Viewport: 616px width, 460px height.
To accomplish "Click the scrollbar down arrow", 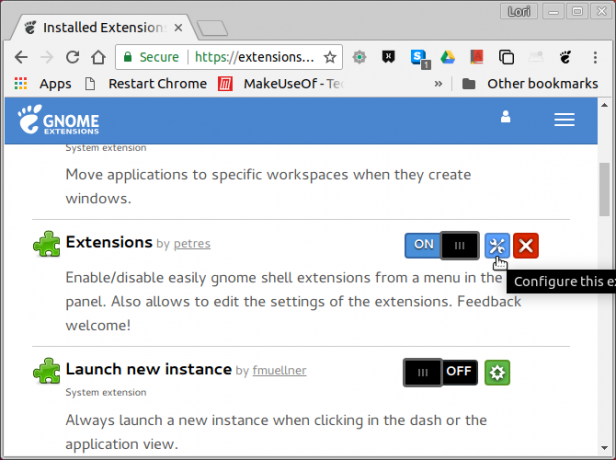I will 604,448.
